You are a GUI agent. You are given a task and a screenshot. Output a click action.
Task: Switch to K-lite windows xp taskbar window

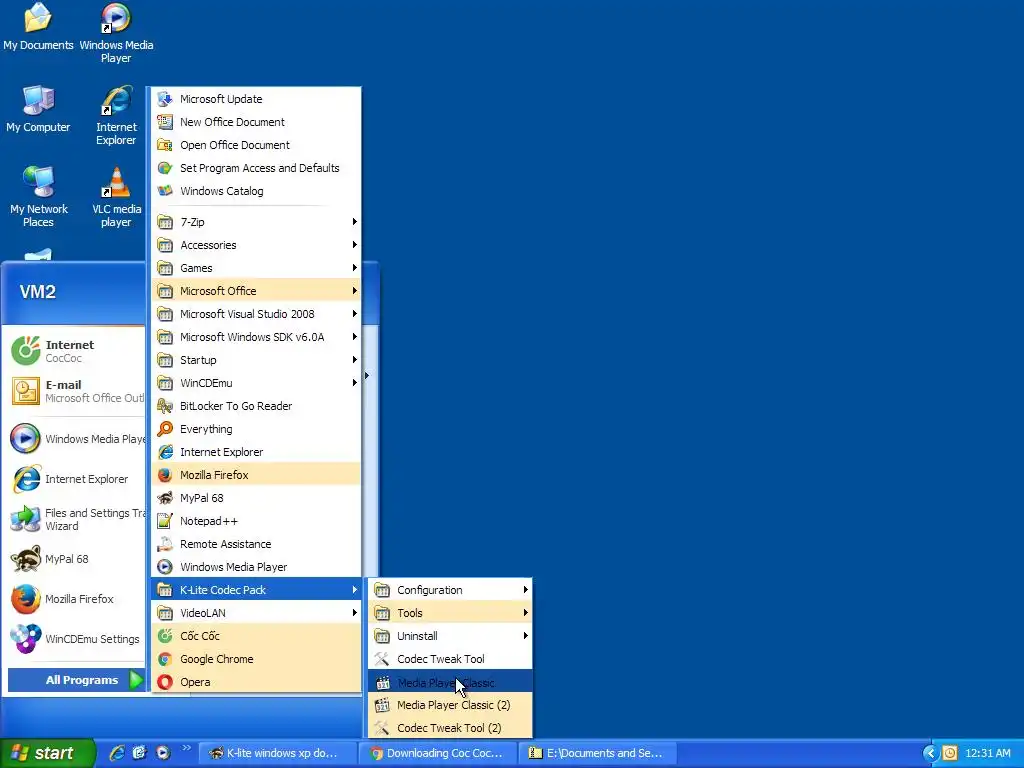(277, 753)
